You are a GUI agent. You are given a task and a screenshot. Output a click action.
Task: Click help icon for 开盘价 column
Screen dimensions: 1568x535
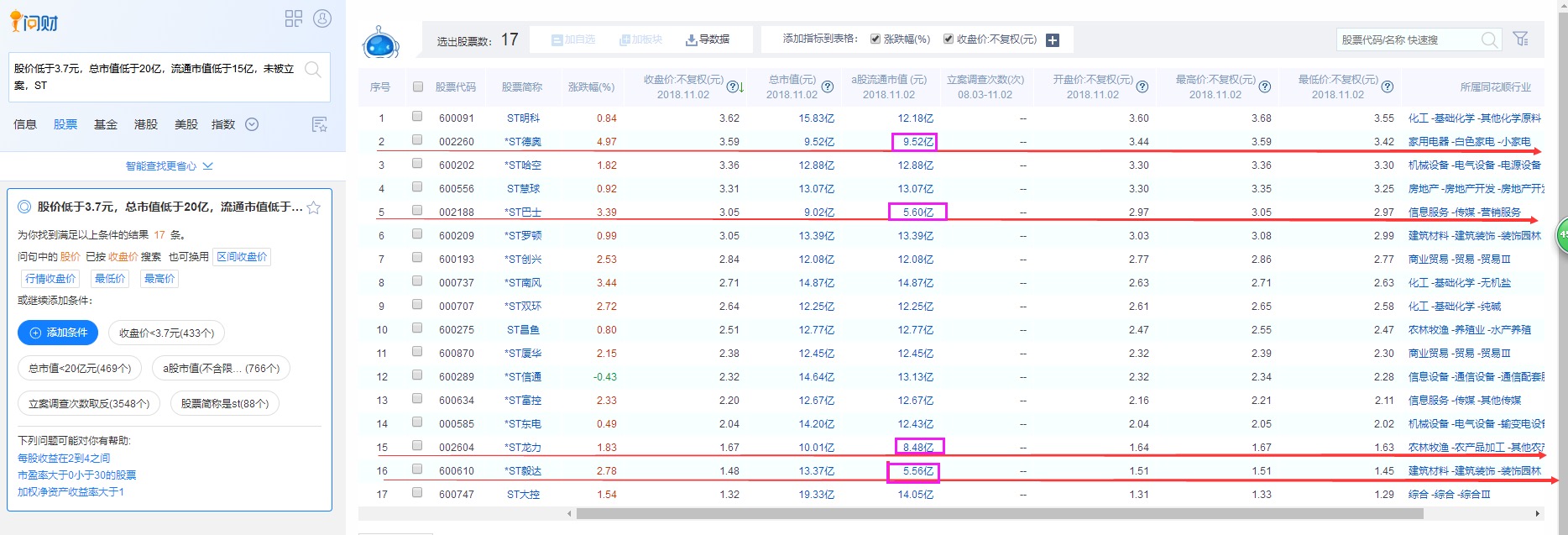point(1142,87)
